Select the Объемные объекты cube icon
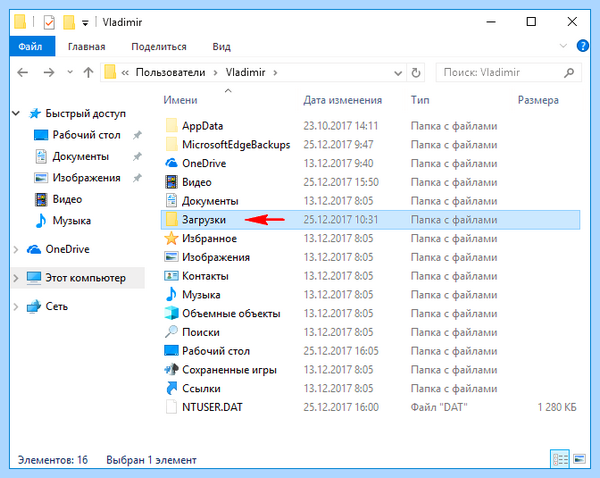The image size is (600, 478). tap(171, 313)
